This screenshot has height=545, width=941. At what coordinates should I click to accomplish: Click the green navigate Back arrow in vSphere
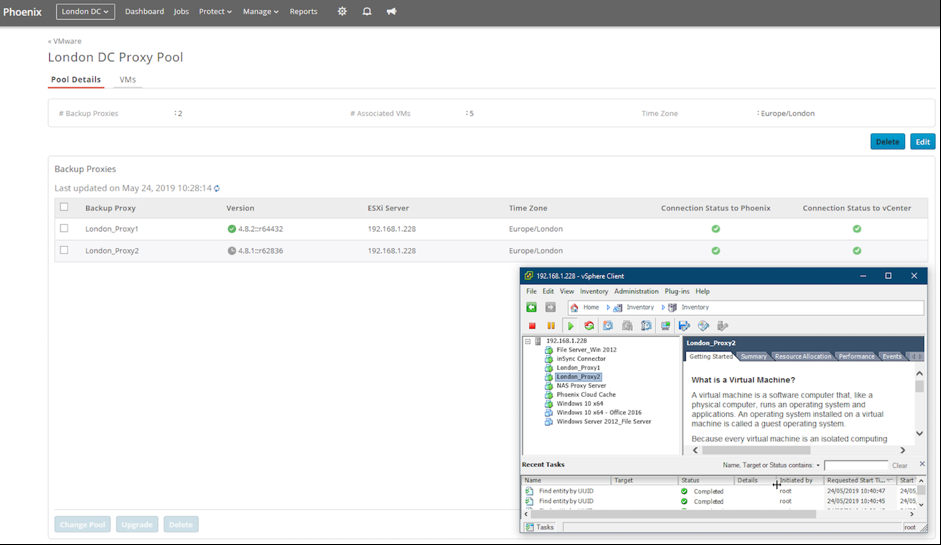pos(532,307)
